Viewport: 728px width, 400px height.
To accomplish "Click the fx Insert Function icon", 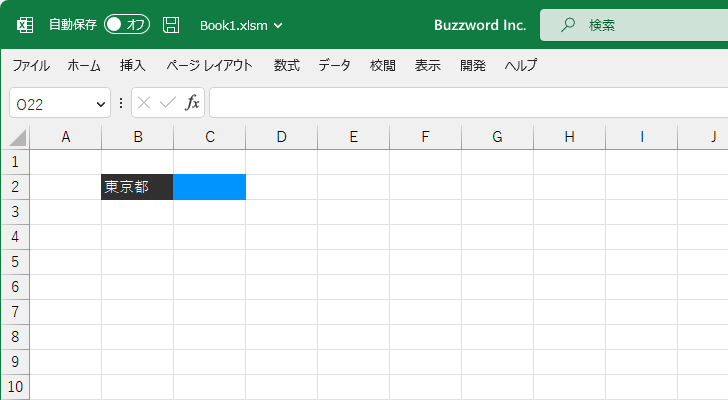I will [x=192, y=103].
